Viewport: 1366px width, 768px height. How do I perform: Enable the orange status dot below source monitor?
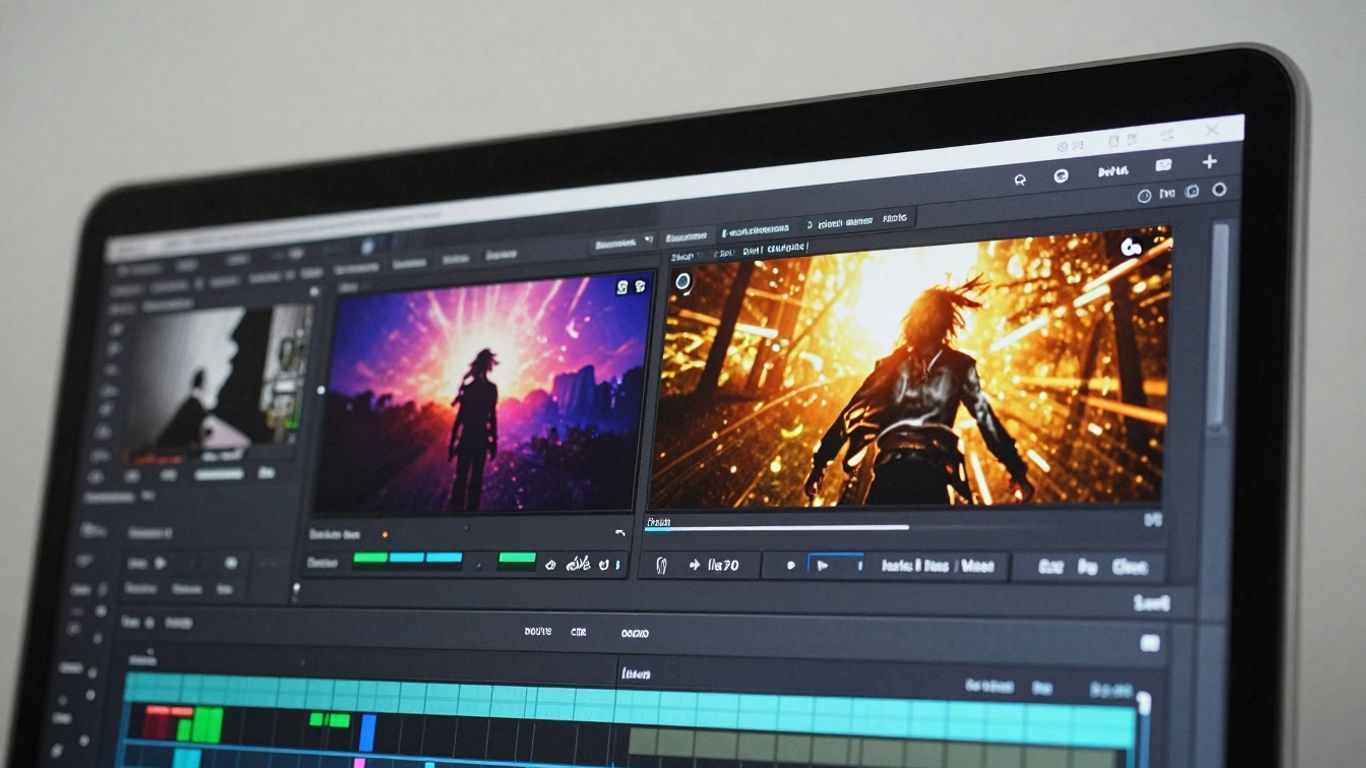pyautogui.click(x=385, y=534)
